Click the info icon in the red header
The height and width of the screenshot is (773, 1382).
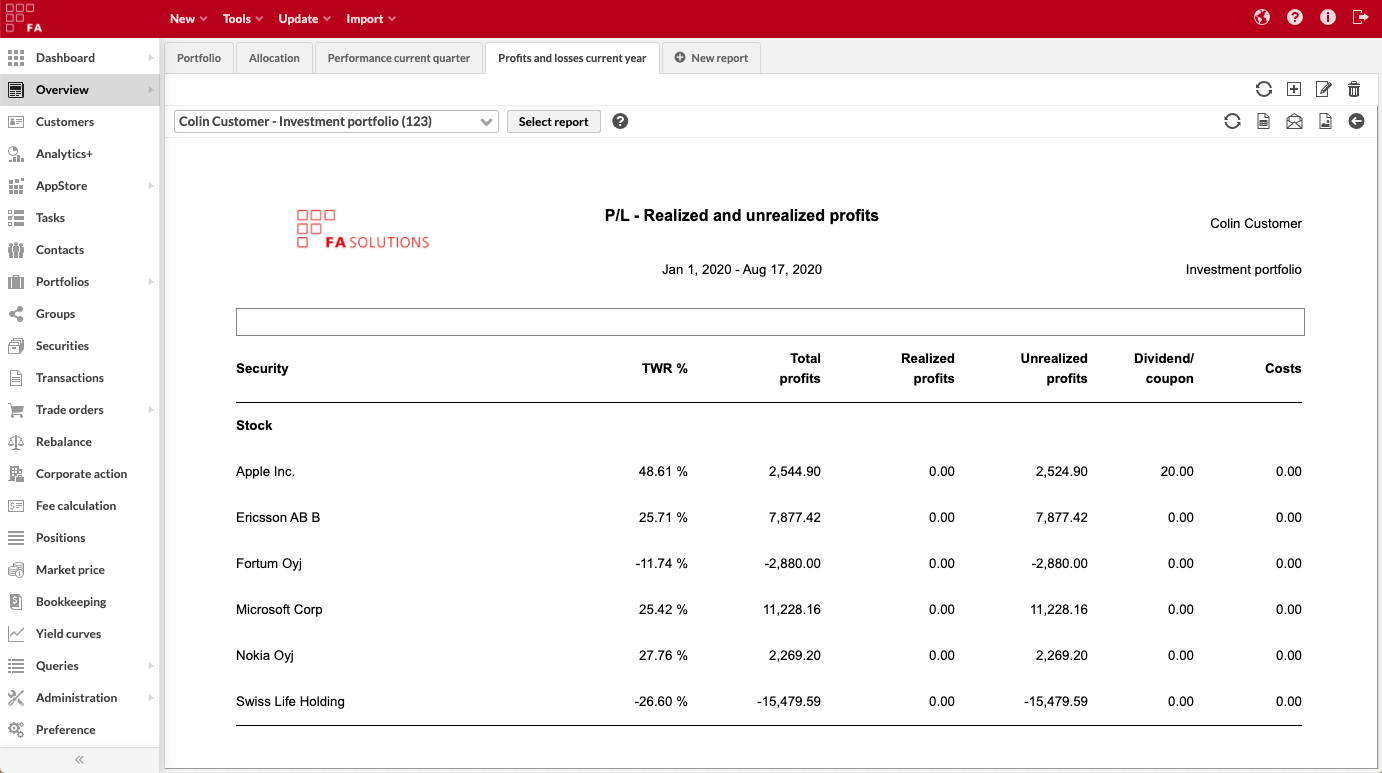click(x=1328, y=18)
